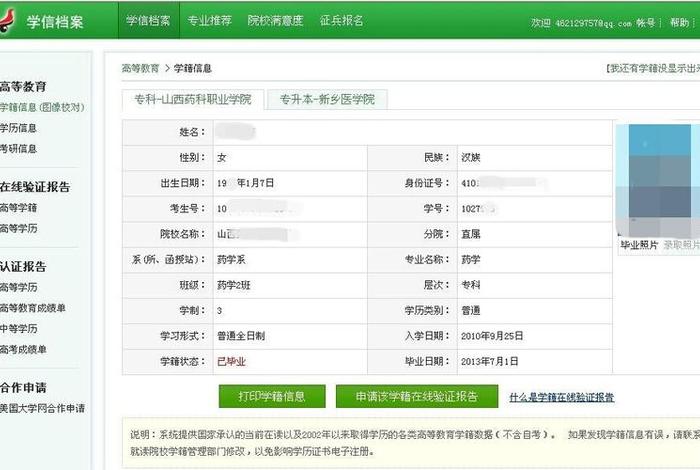The image size is (700, 470).
Task: Click the 打印学籍信息 button
Action: coord(272,396)
